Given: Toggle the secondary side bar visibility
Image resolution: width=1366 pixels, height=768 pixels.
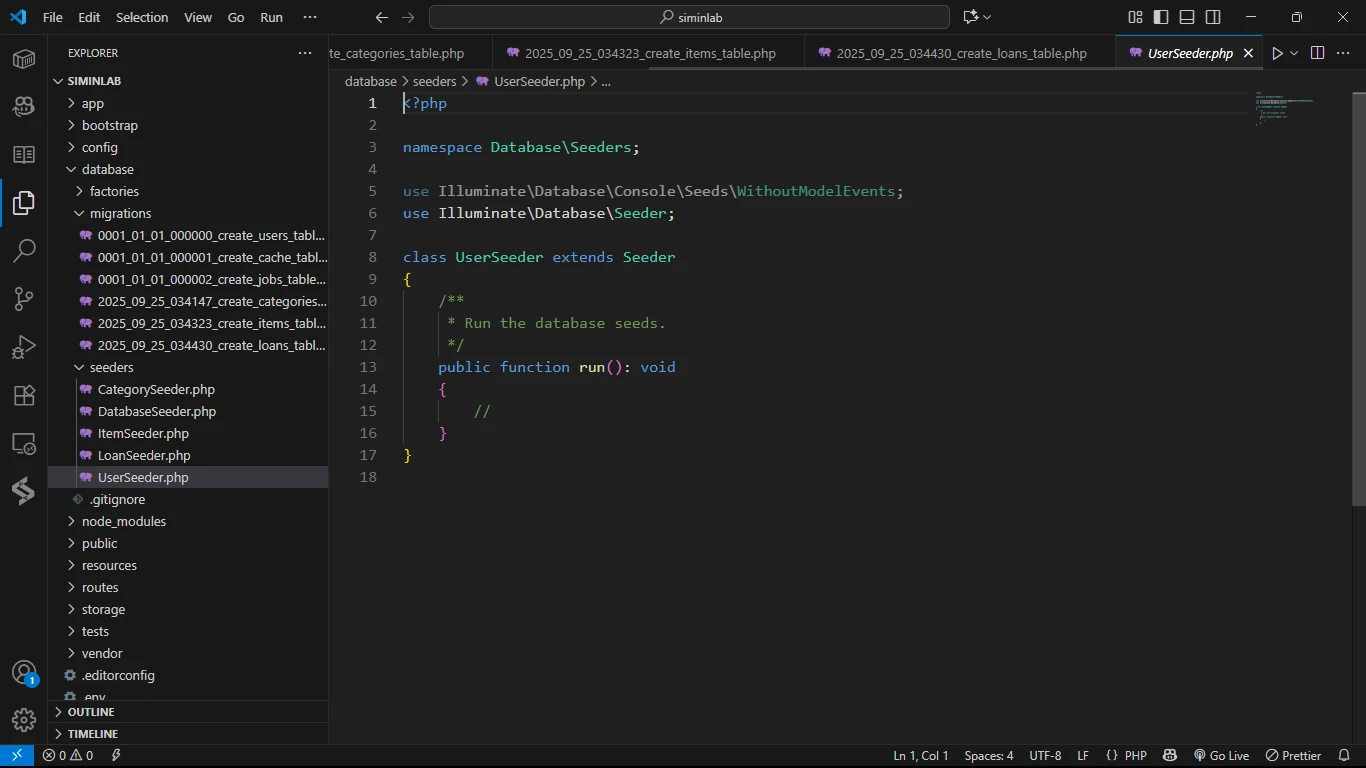Looking at the screenshot, I should click(x=1213, y=17).
